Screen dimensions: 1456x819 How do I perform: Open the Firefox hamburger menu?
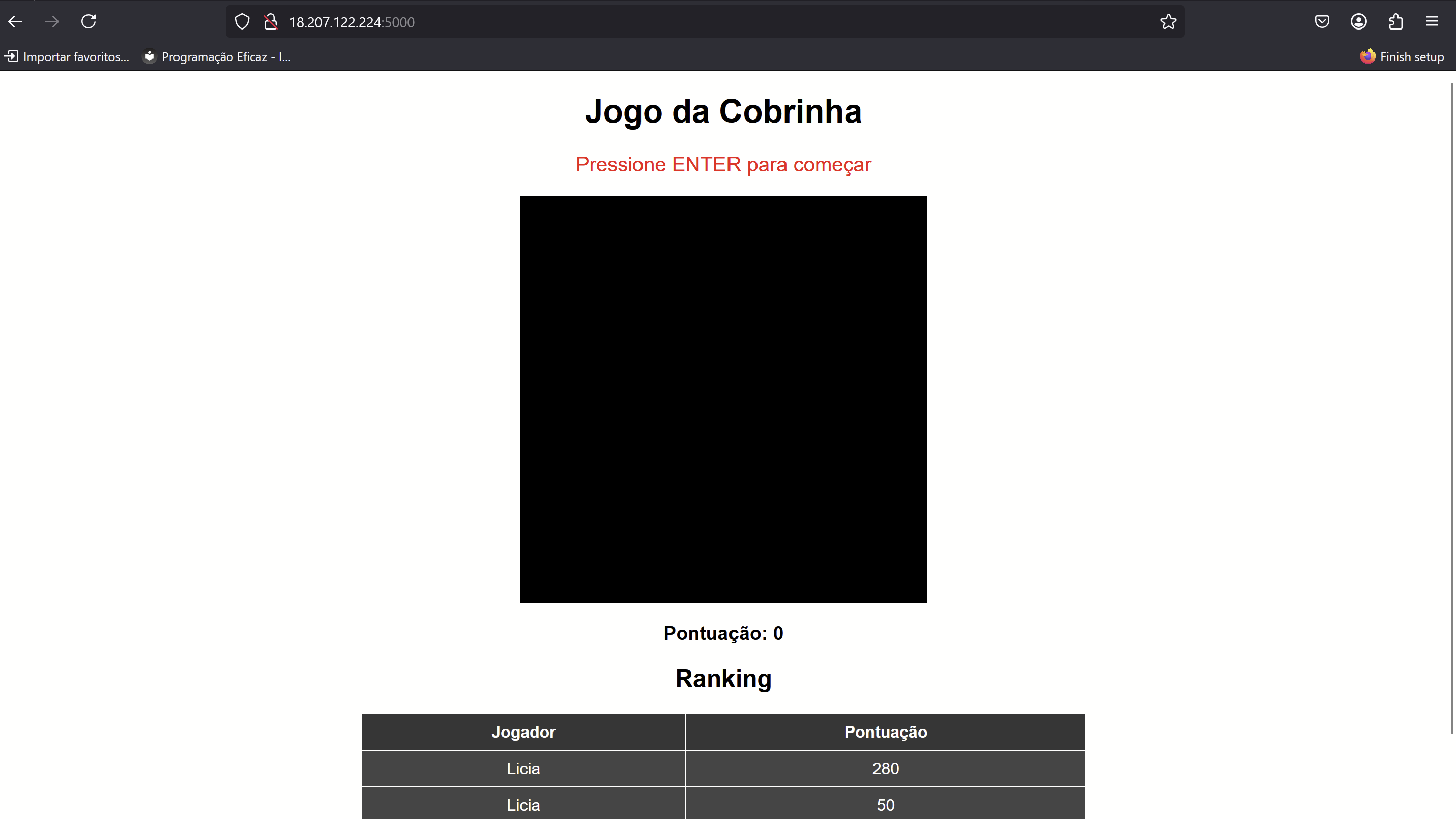pos(1432,22)
